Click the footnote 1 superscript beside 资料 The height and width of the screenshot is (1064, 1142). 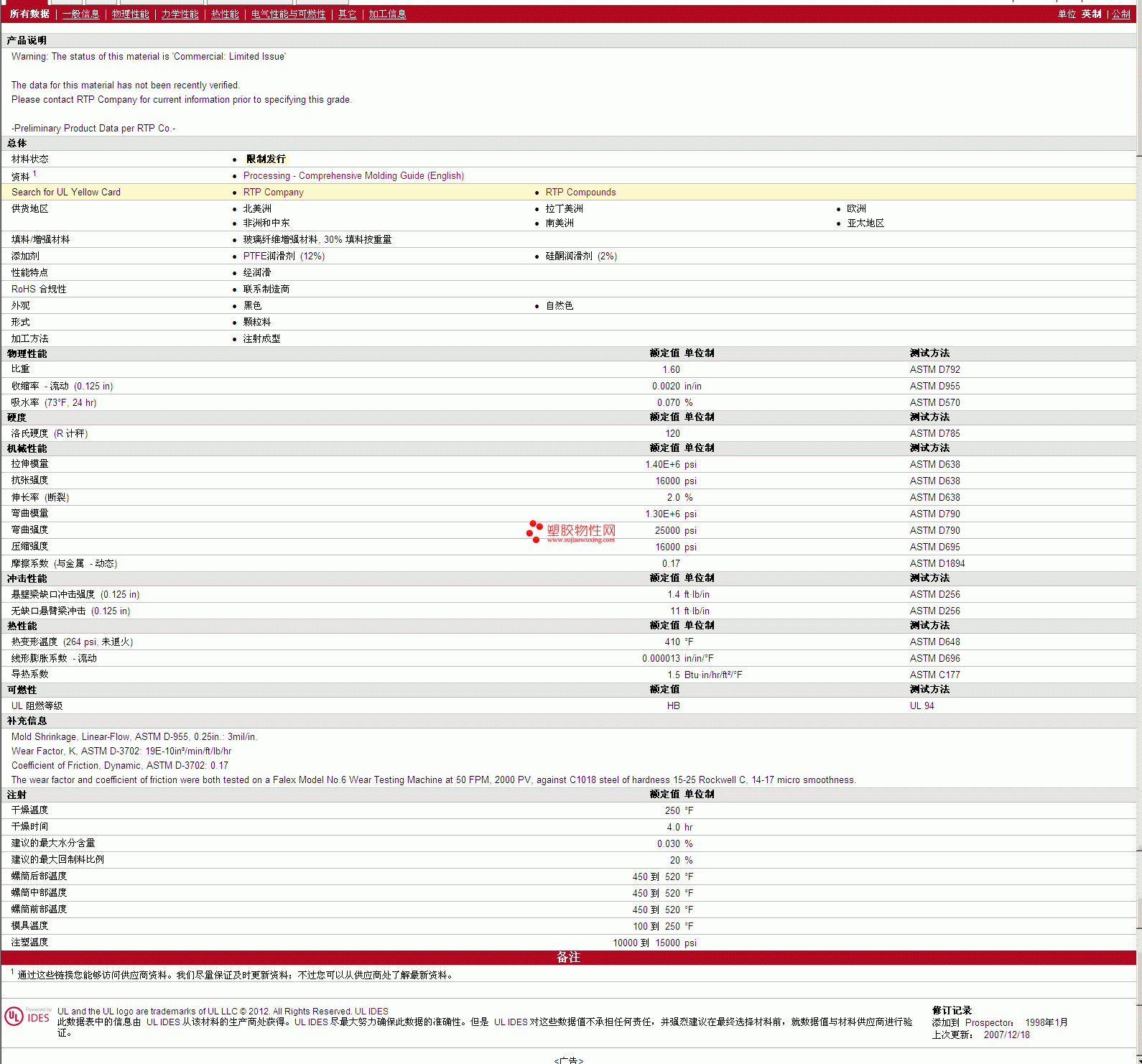(x=34, y=174)
